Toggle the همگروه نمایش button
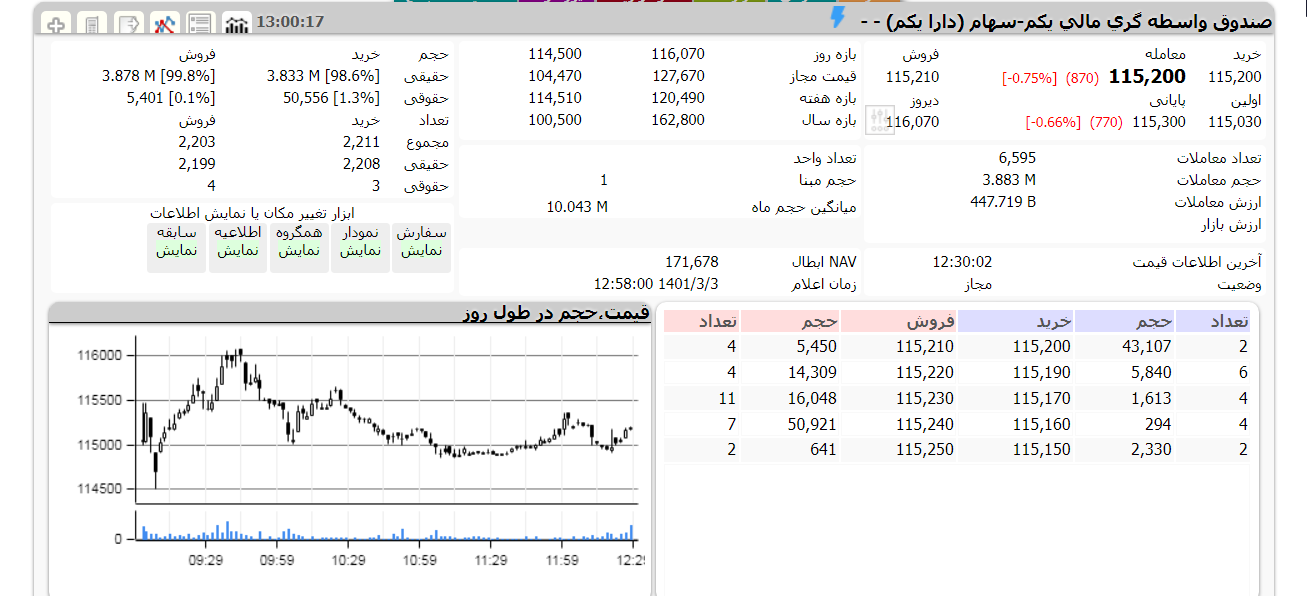The image size is (1307, 596). pos(299,248)
